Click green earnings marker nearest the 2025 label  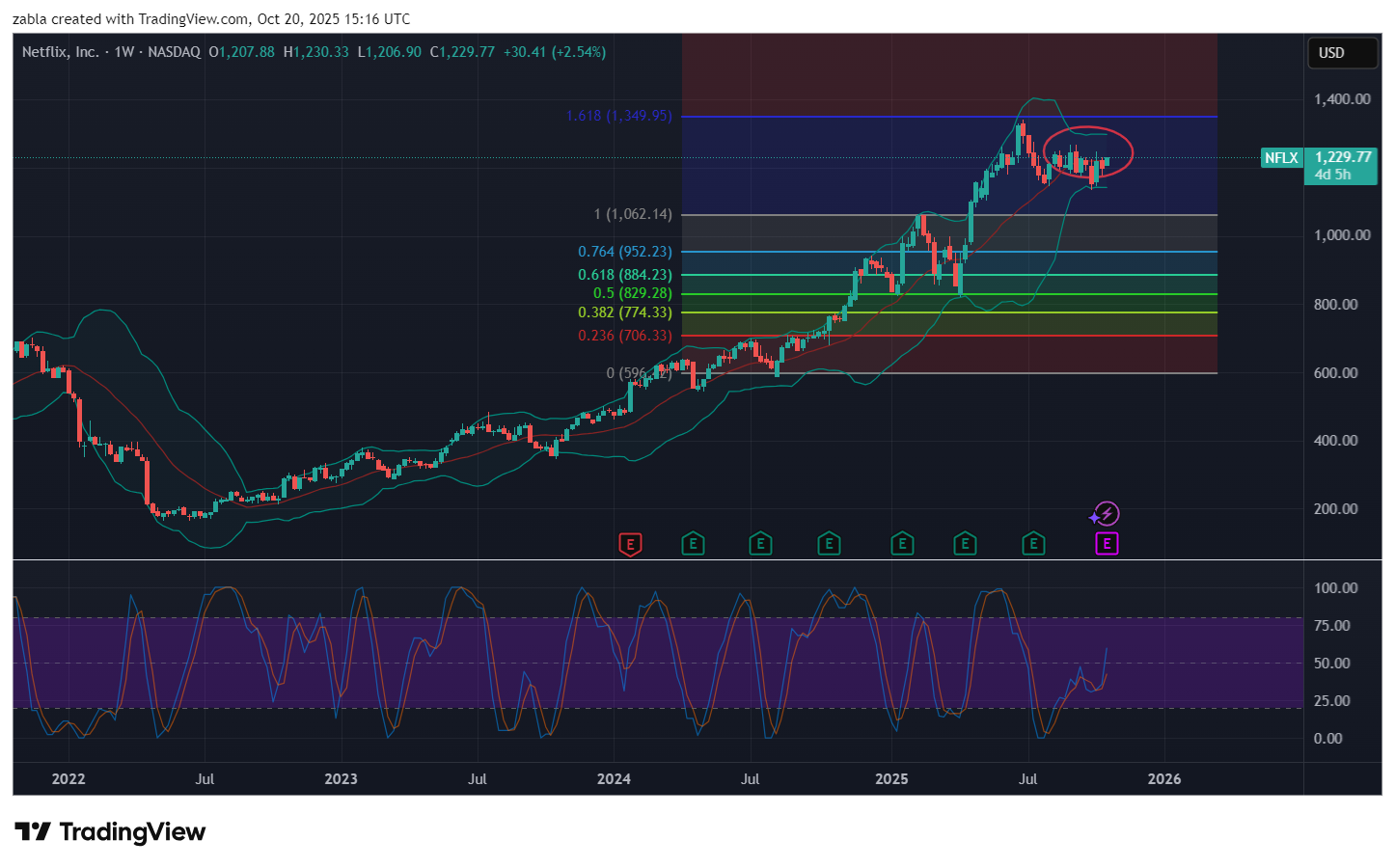click(902, 544)
